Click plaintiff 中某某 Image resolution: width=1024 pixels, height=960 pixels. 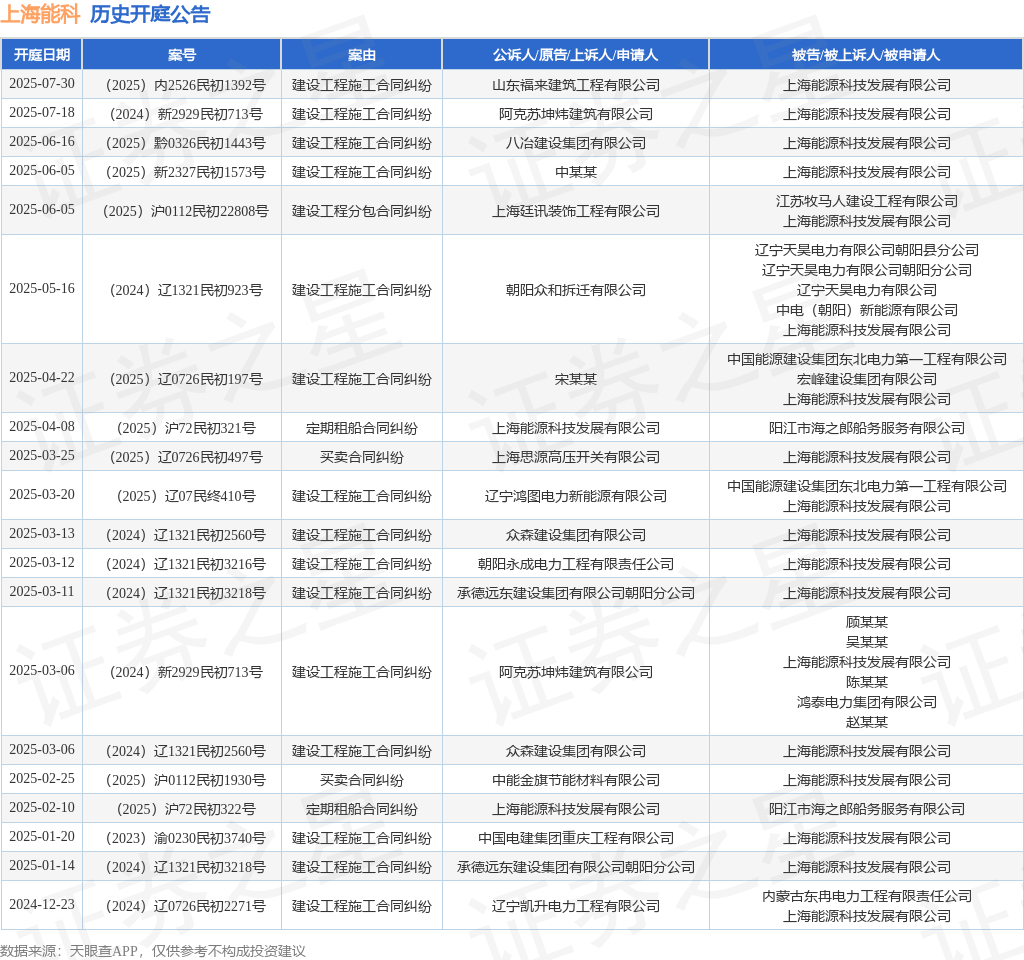click(575, 172)
